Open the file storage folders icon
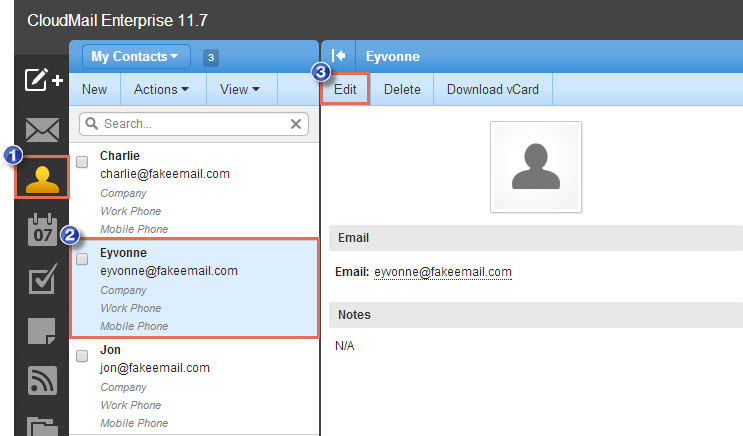The width and height of the screenshot is (743, 436). [x=43, y=426]
